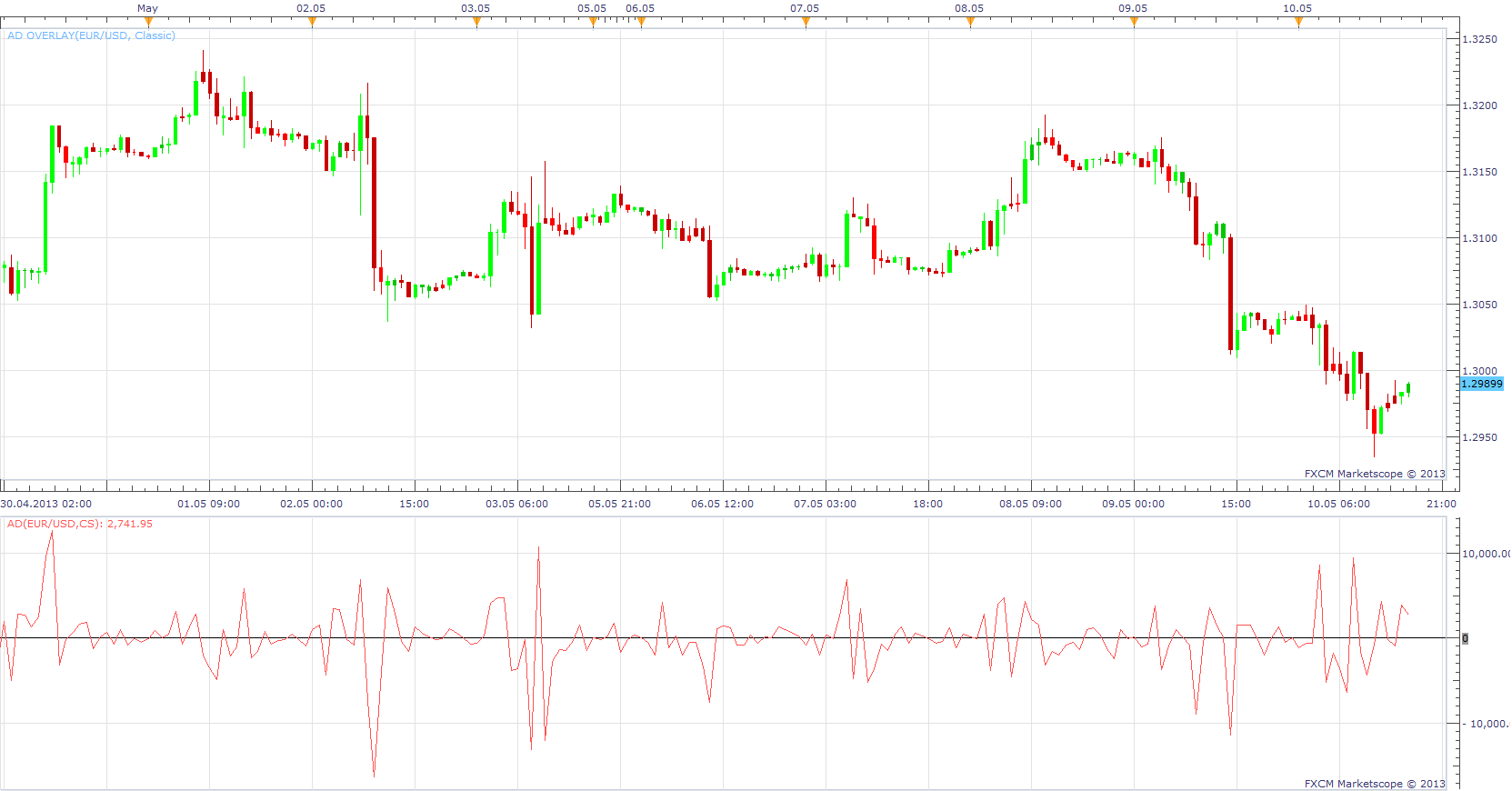
Task: Click the 02.05 00:00 time label
Action: tap(312, 504)
